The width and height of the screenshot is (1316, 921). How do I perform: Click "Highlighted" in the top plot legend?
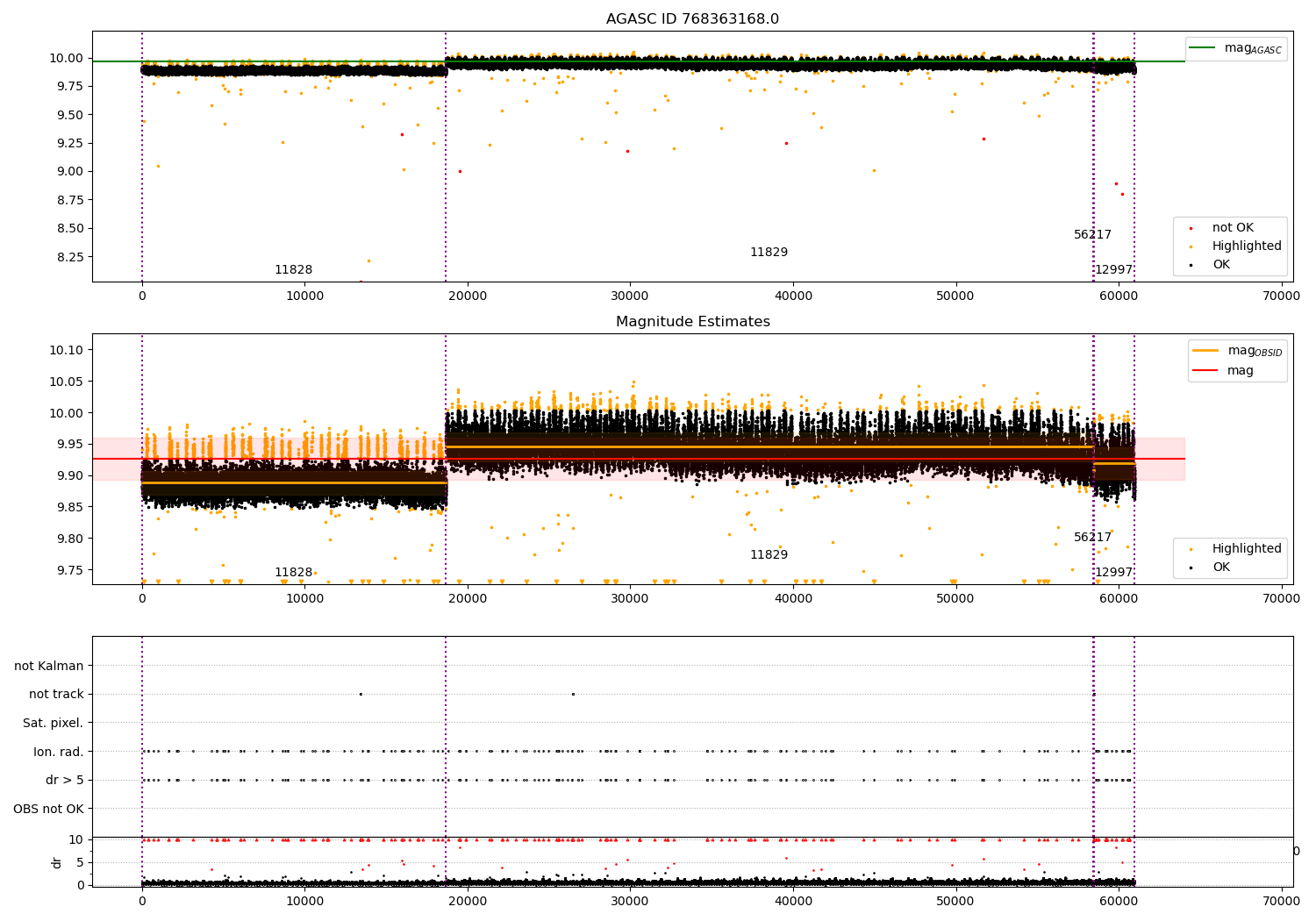click(x=1247, y=246)
